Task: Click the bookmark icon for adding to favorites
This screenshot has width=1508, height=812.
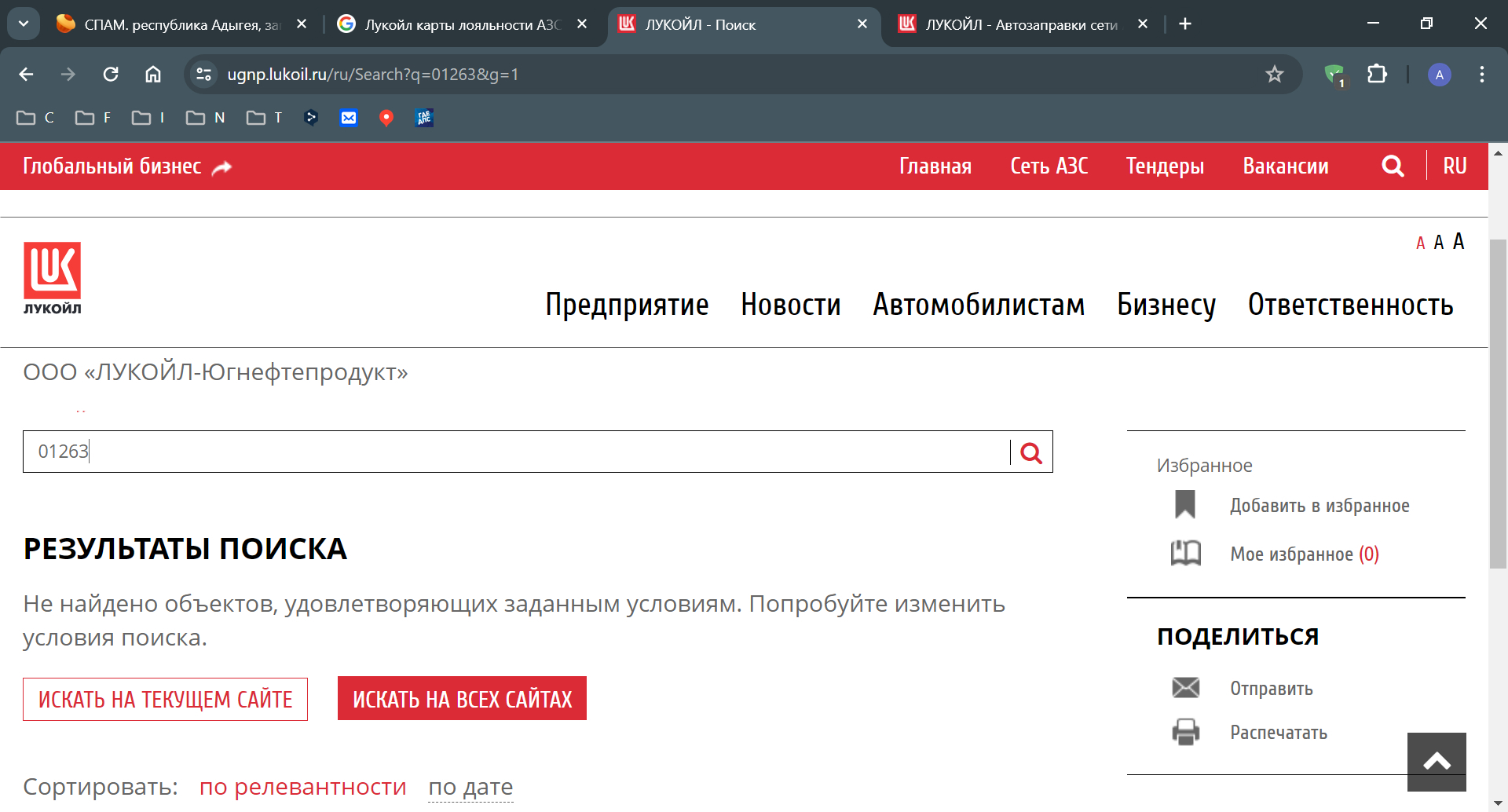Action: click(x=1185, y=505)
